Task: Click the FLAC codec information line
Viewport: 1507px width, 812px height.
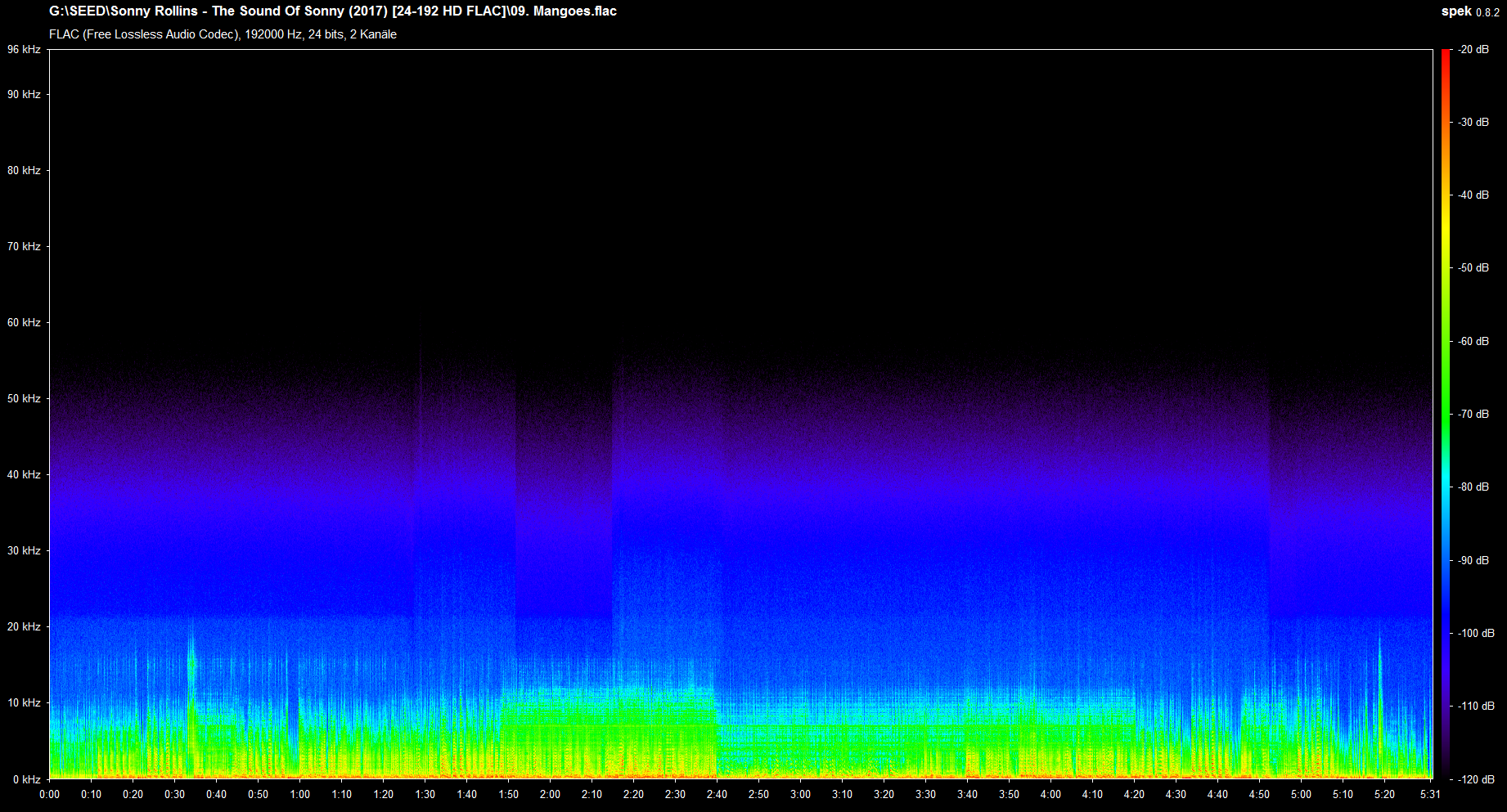Action: tap(223, 34)
